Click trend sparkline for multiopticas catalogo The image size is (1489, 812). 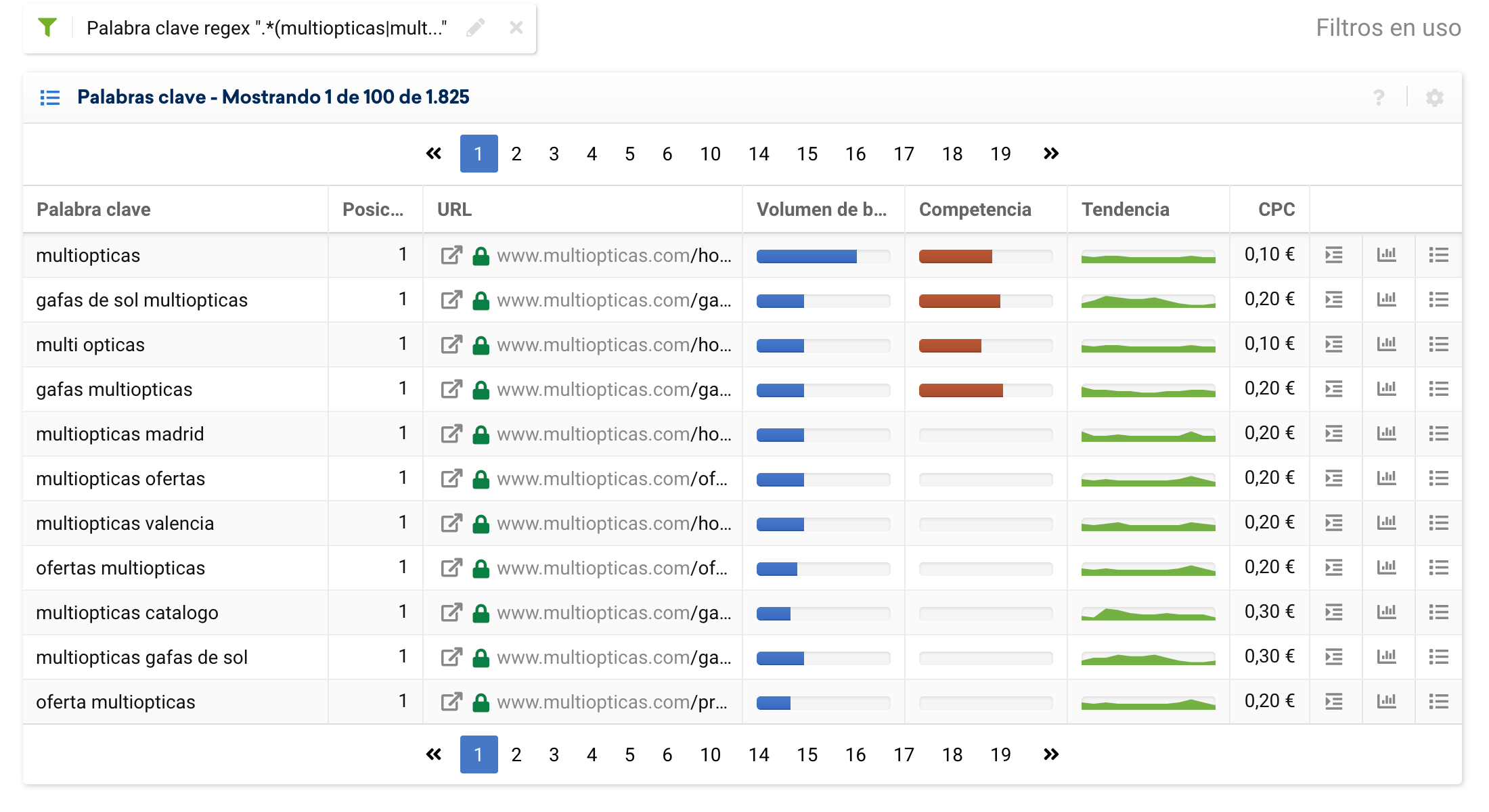coord(1149,614)
